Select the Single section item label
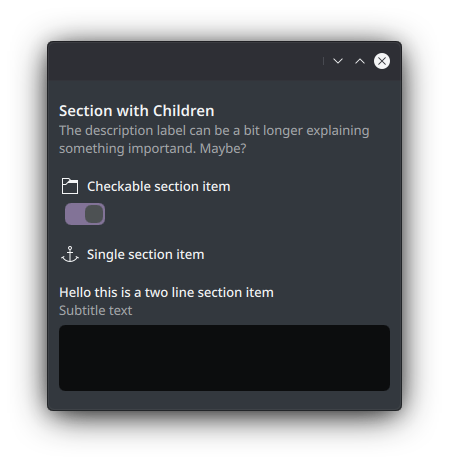 (146, 255)
